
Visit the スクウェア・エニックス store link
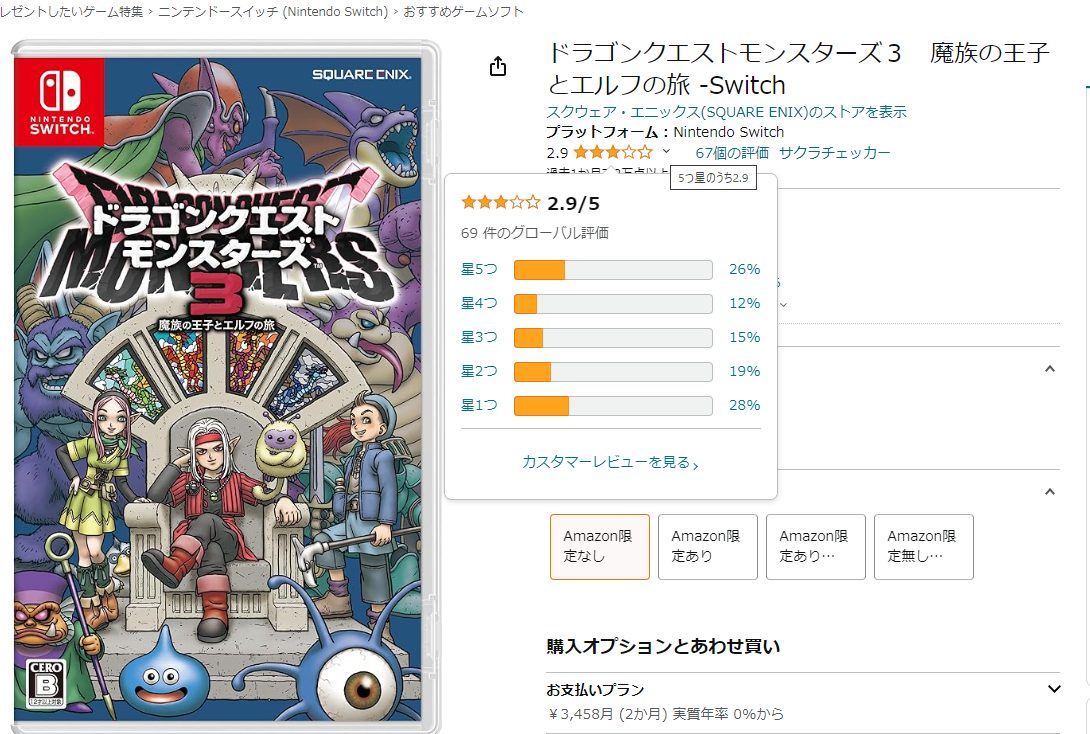[x=726, y=112]
